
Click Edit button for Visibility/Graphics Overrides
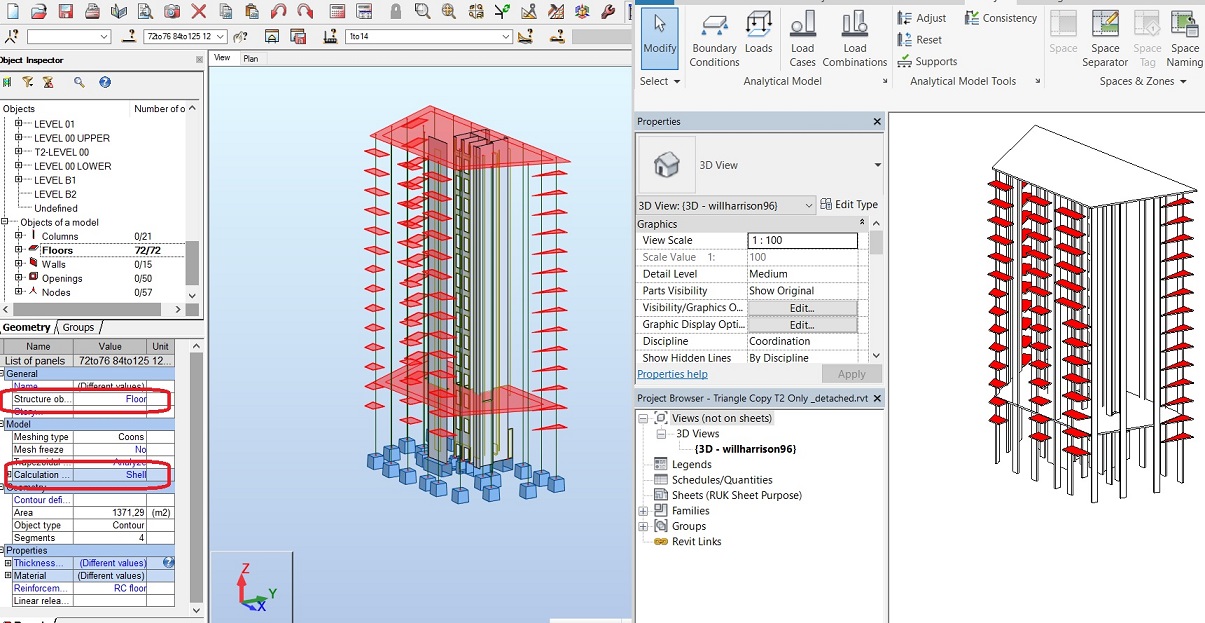[802, 308]
